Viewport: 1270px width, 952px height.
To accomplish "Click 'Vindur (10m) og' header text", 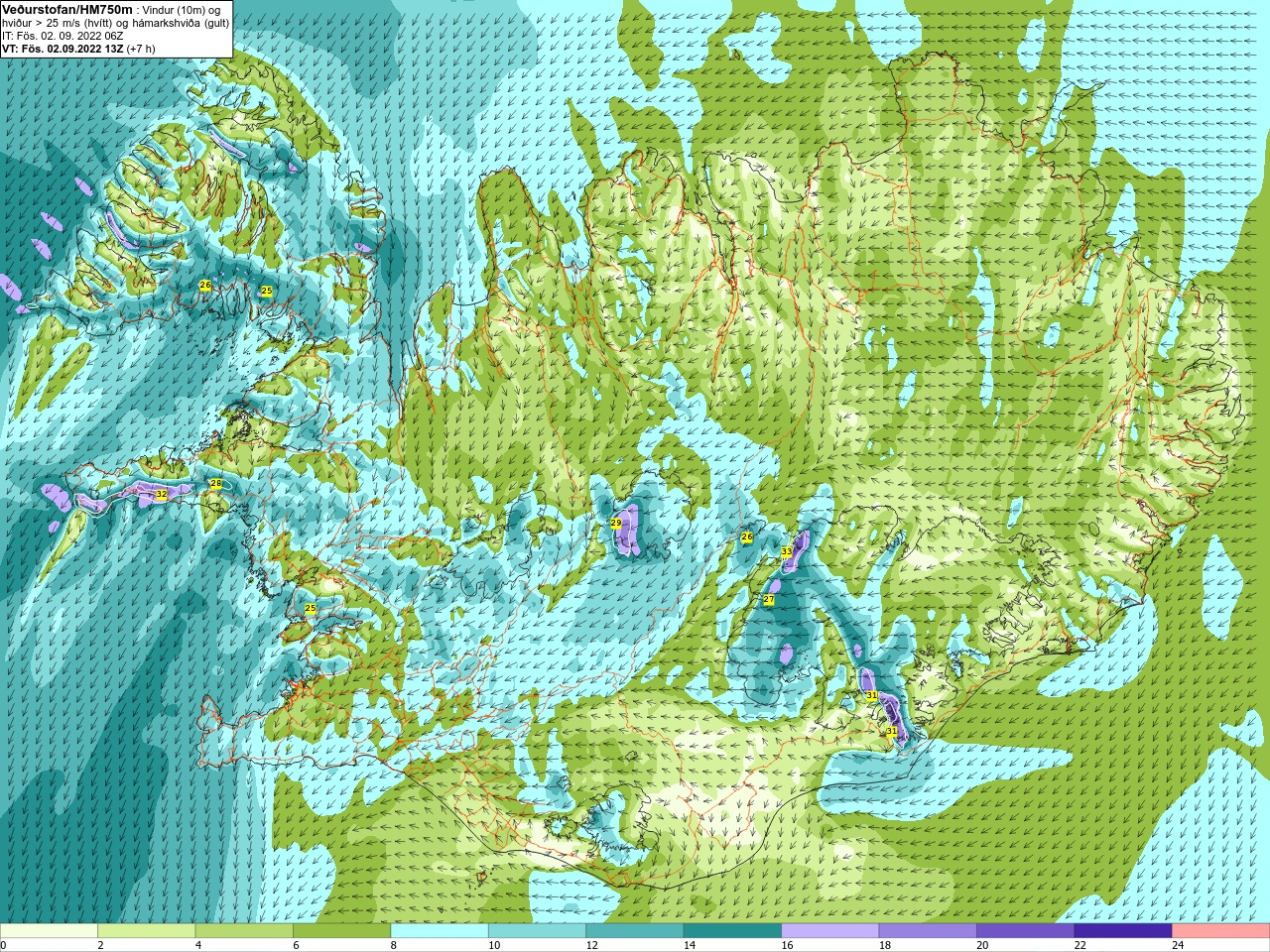I will (x=182, y=10).
